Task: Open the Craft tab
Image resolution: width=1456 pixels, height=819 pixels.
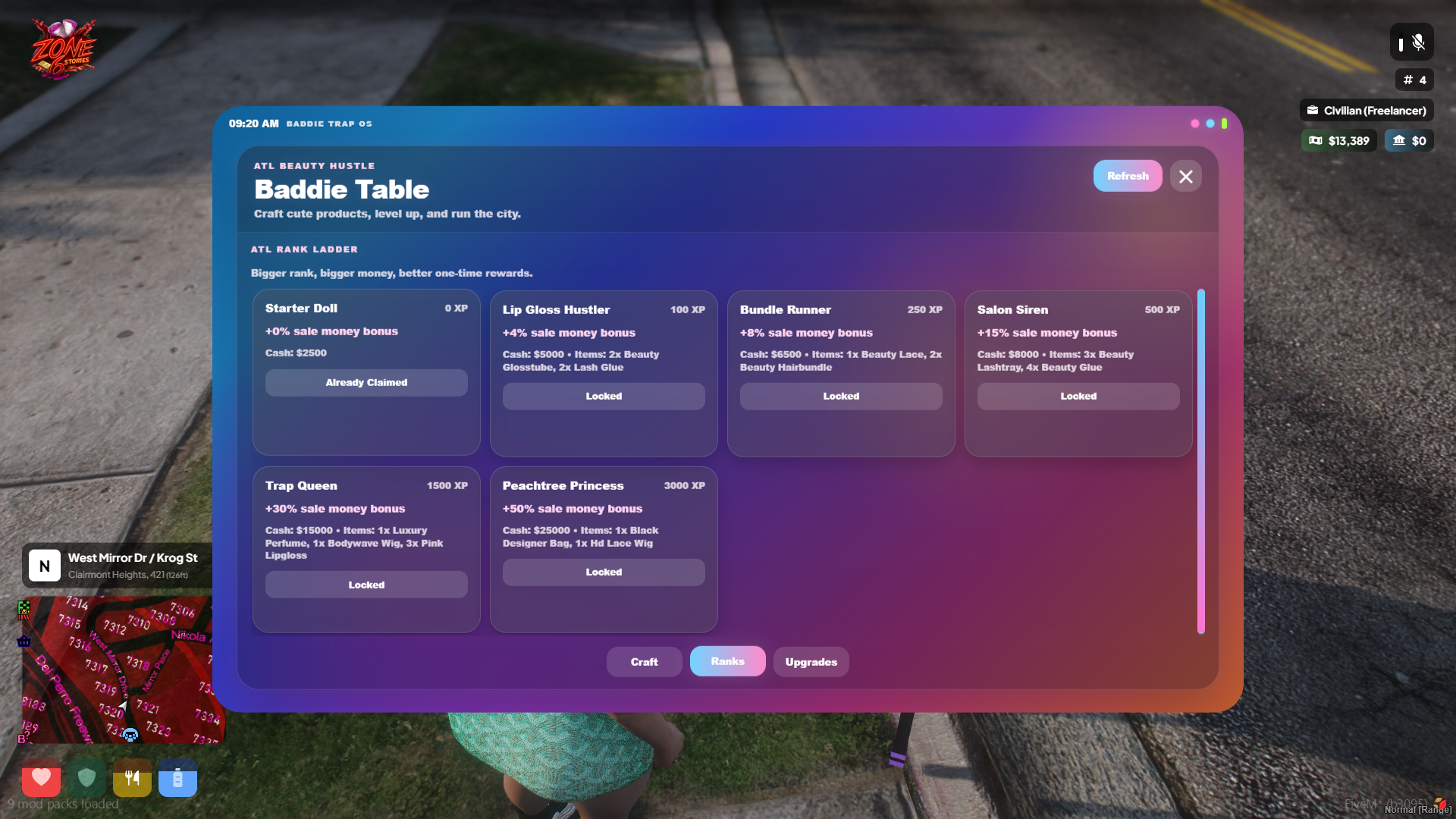Action: coord(645,662)
